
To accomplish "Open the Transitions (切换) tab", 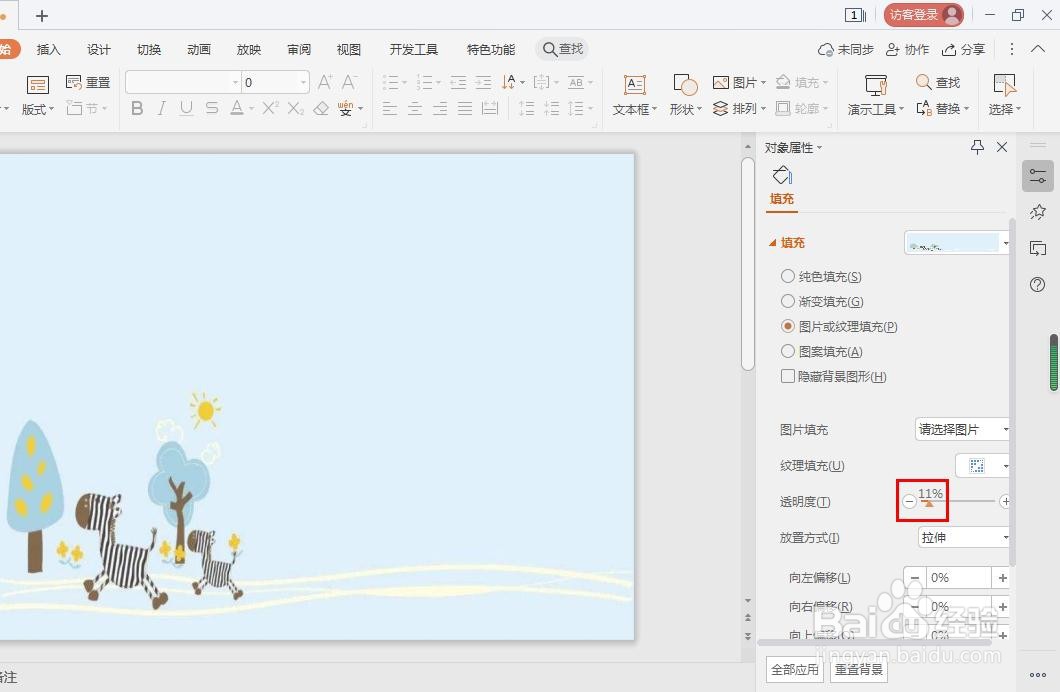I will click(149, 49).
